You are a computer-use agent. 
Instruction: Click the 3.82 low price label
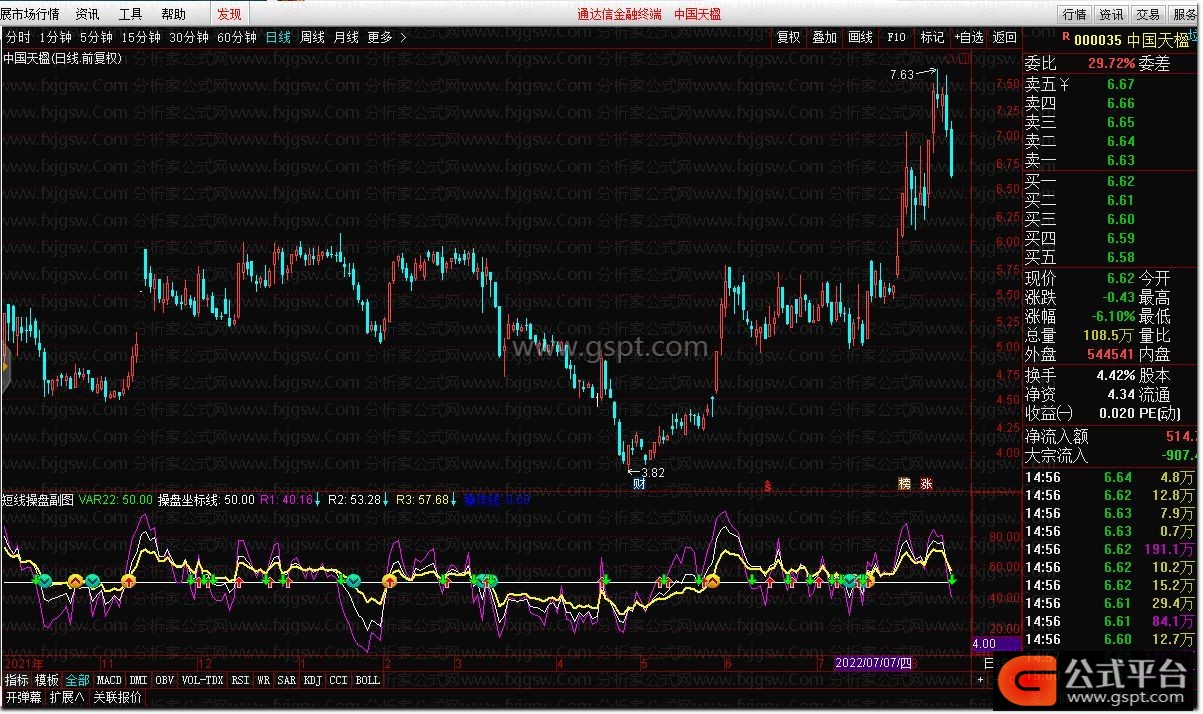point(653,472)
